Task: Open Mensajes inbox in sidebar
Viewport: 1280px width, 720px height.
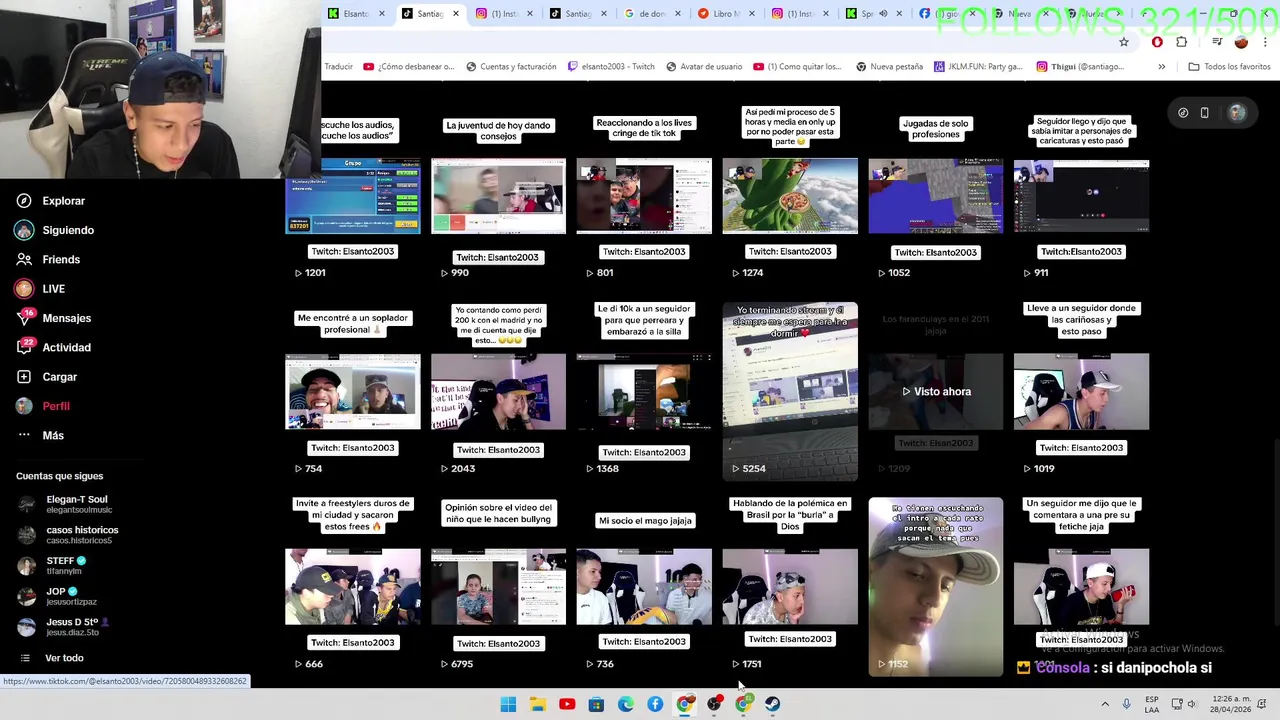Action: click(53, 318)
